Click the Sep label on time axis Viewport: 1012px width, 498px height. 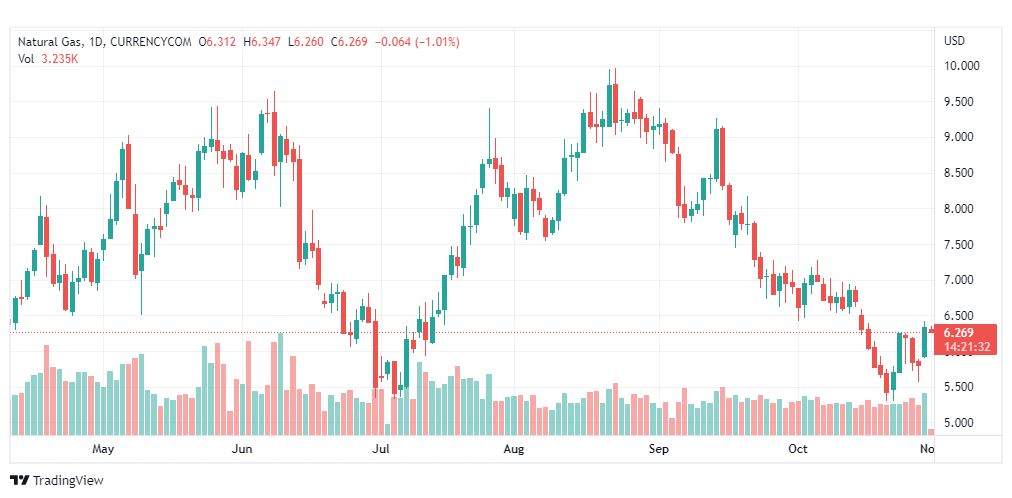point(658,449)
